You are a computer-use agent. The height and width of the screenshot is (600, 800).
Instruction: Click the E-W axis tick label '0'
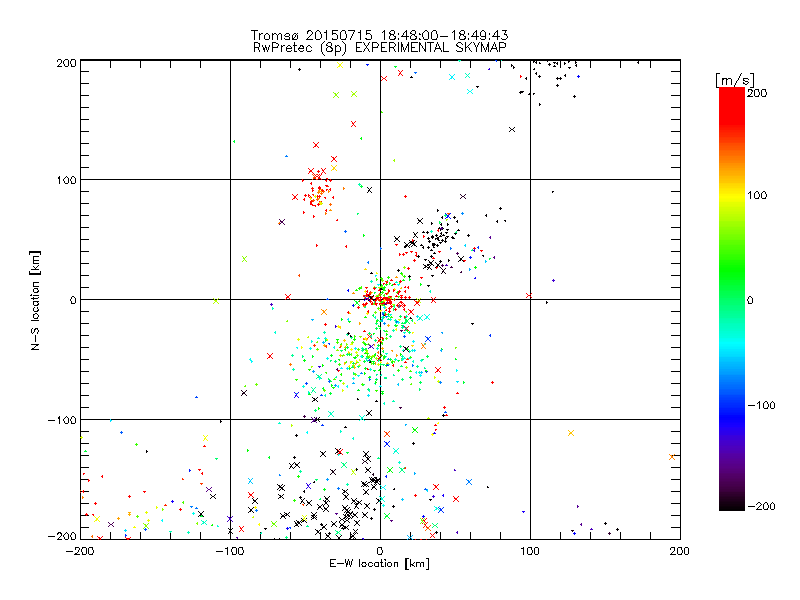(x=380, y=551)
